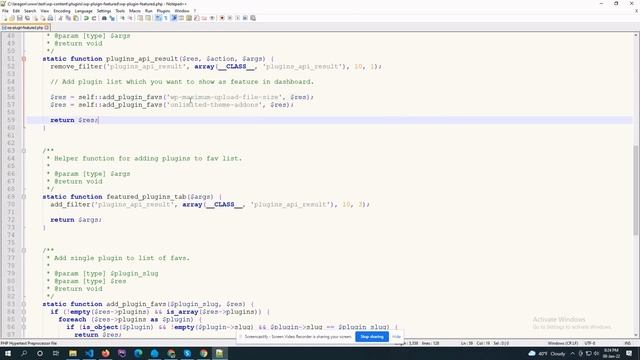The image size is (640, 360).
Task: Click the Close file toolbar icon
Action: (x=36, y=18)
